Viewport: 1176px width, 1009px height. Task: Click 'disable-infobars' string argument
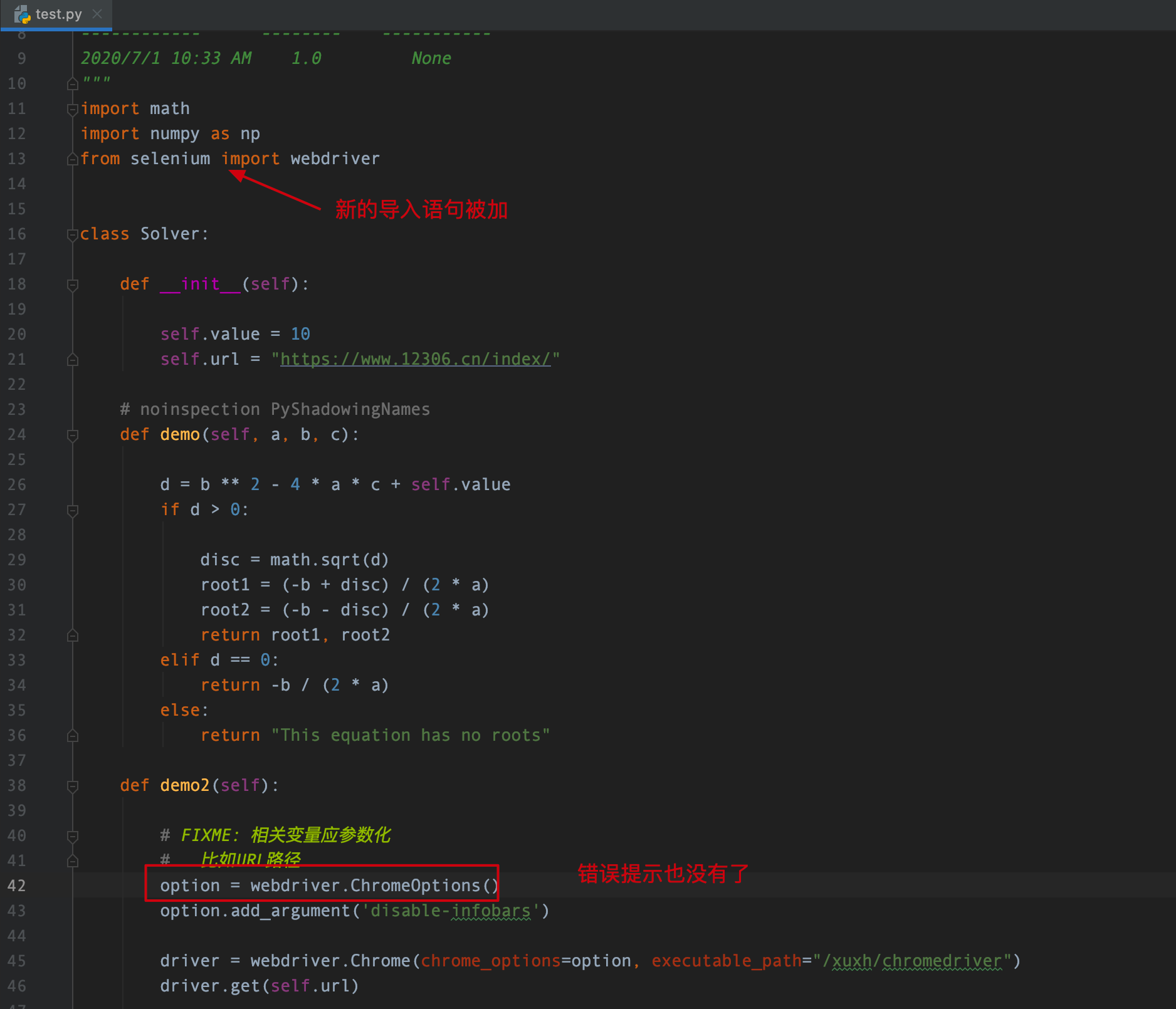[x=451, y=911]
